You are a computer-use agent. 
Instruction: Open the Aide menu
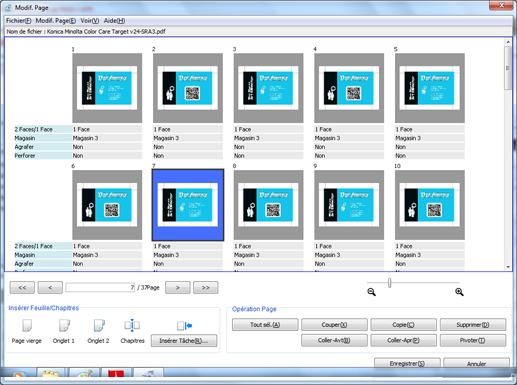114,21
